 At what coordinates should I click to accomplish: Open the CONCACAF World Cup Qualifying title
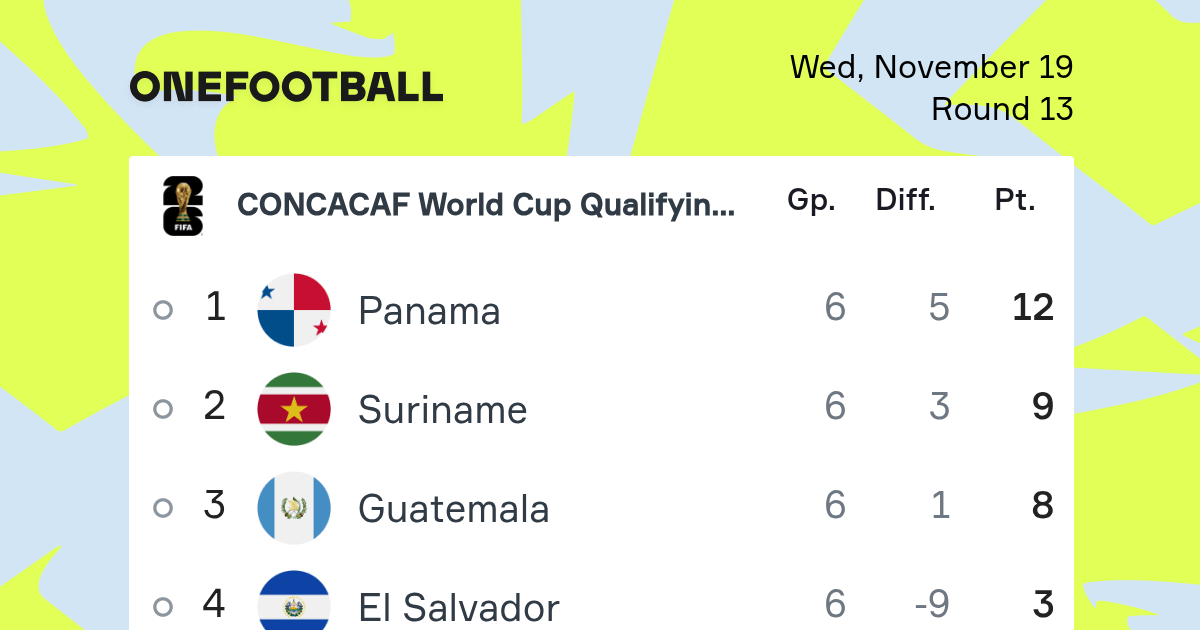click(486, 205)
